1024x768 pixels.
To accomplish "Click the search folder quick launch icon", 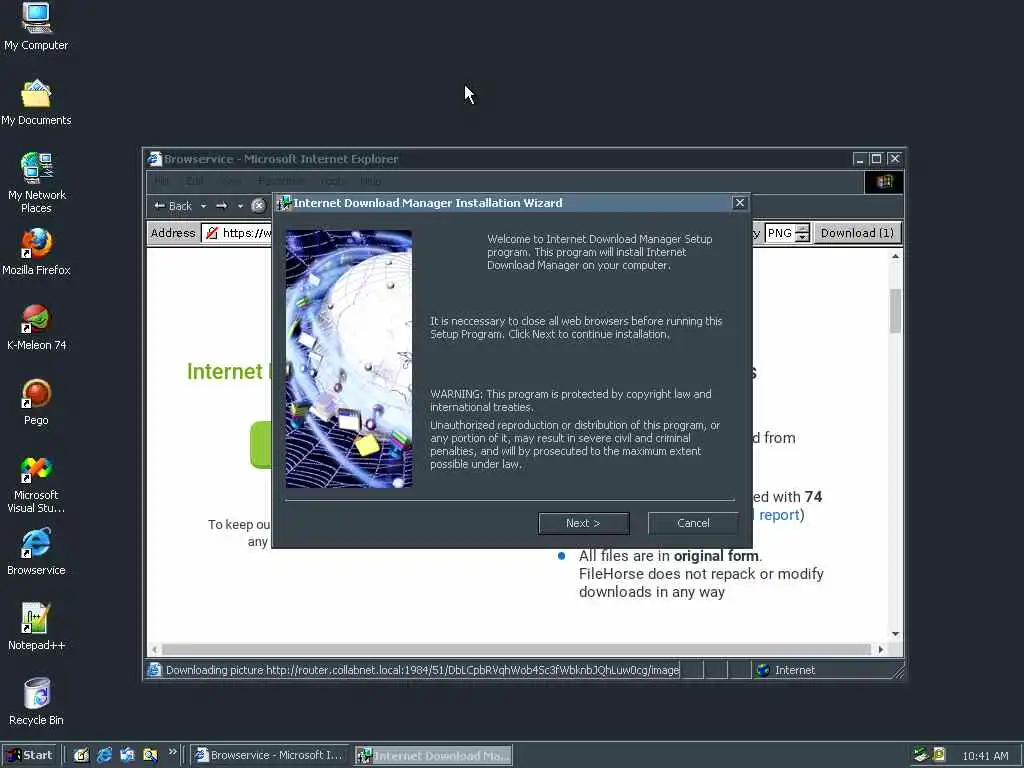I will [x=150, y=755].
